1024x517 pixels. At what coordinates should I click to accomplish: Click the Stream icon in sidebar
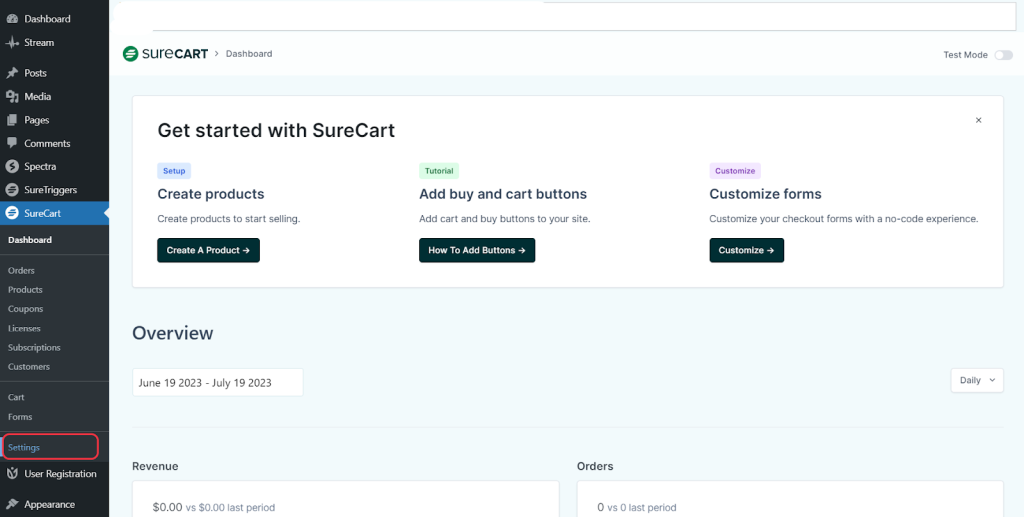coord(12,43)
